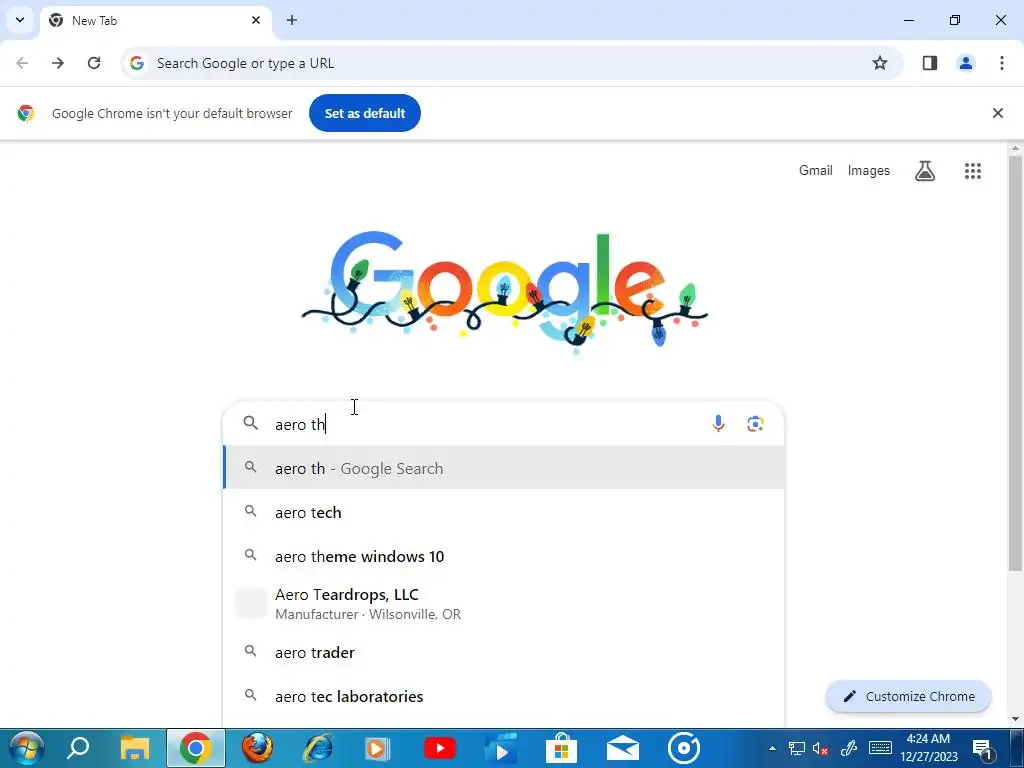The image size is (1024, 768).
Task: Add a new tab with the plus button
Action: click(x=292, y=20)
